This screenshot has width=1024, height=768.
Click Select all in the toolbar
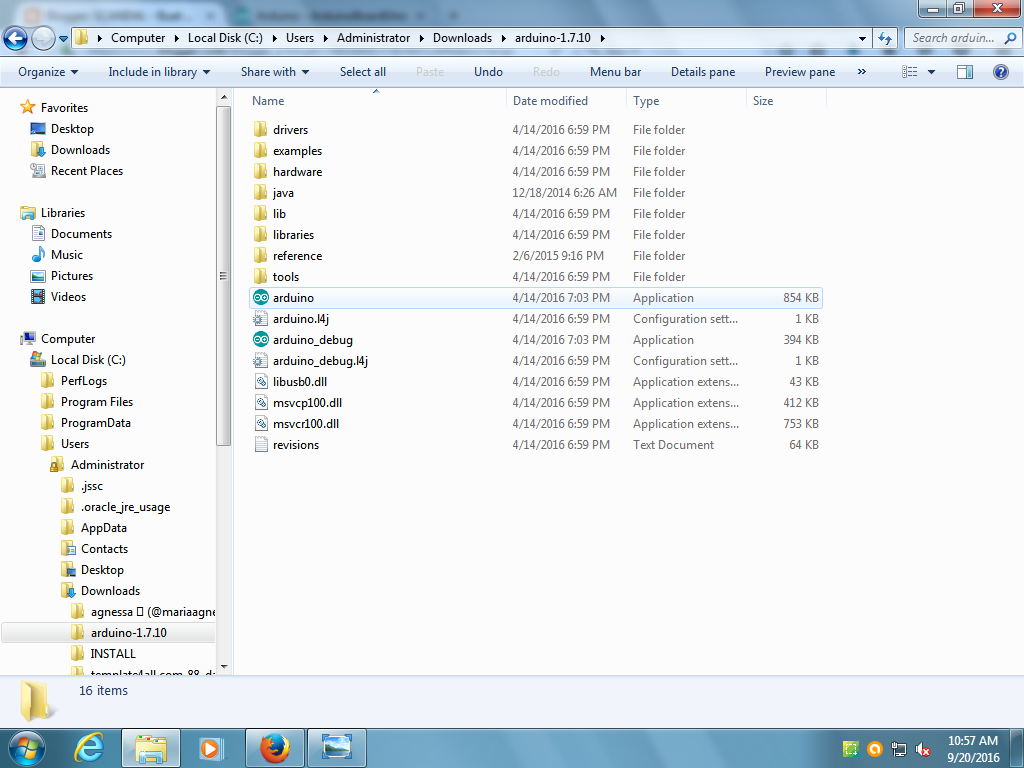coord(362,72)
